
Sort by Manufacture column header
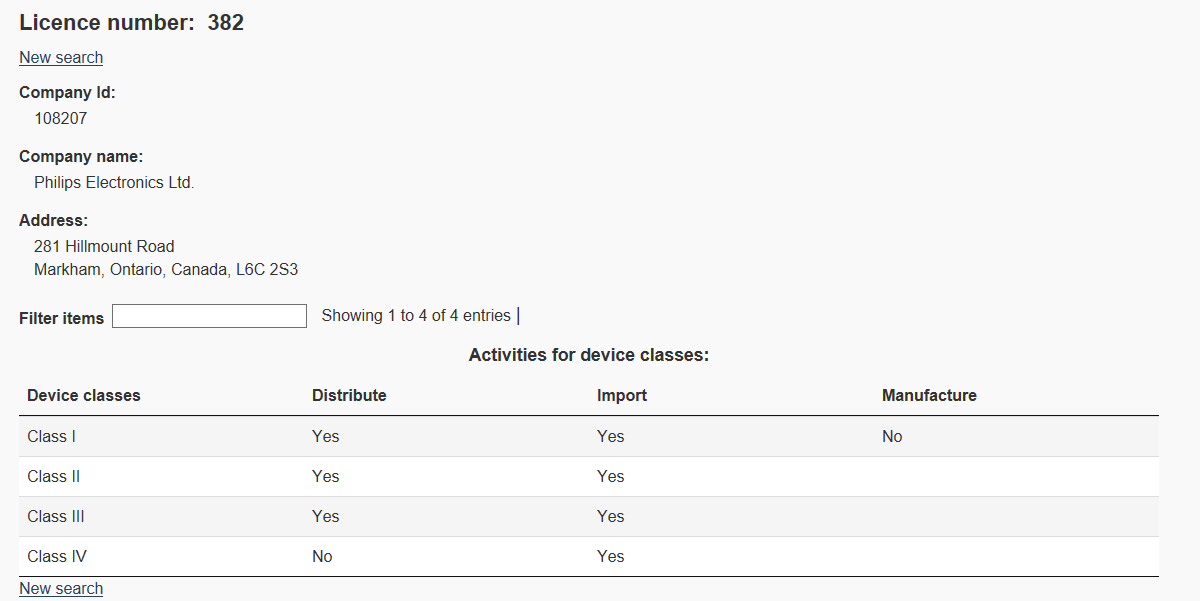[x=929, y=395]
